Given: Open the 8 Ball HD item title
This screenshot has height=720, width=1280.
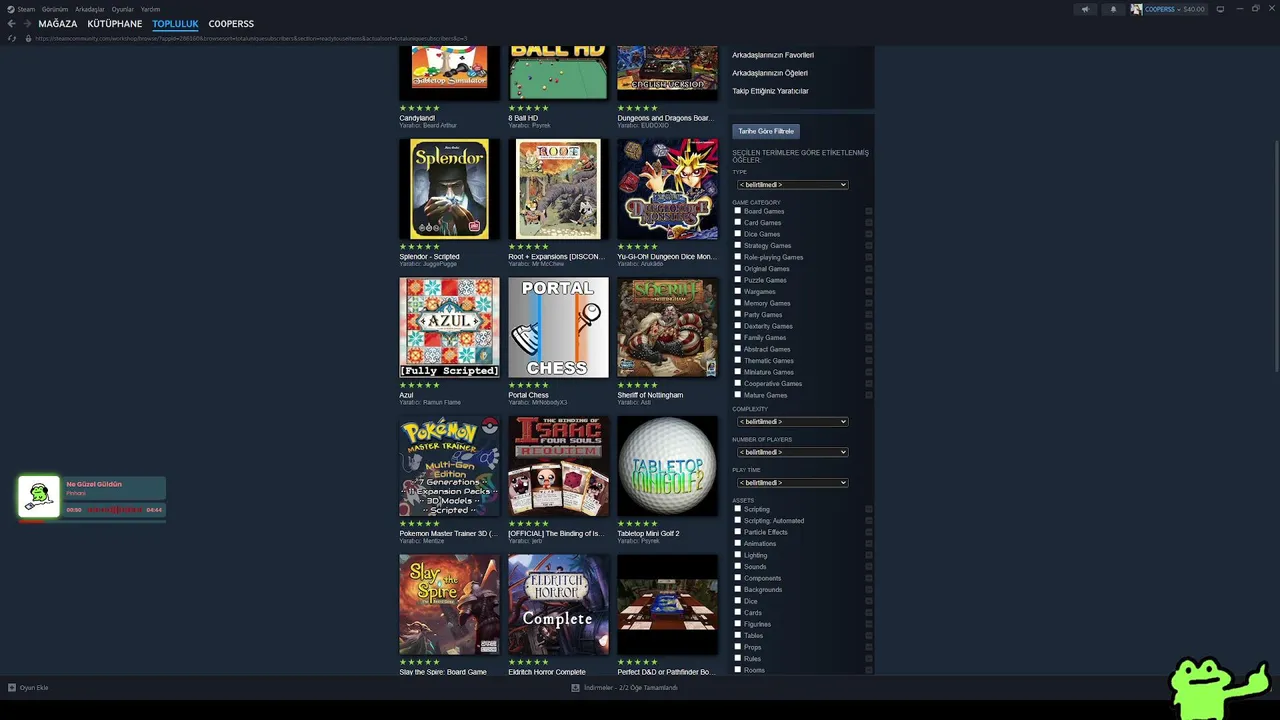Looking at the screenshot, I should pos(523,118).
